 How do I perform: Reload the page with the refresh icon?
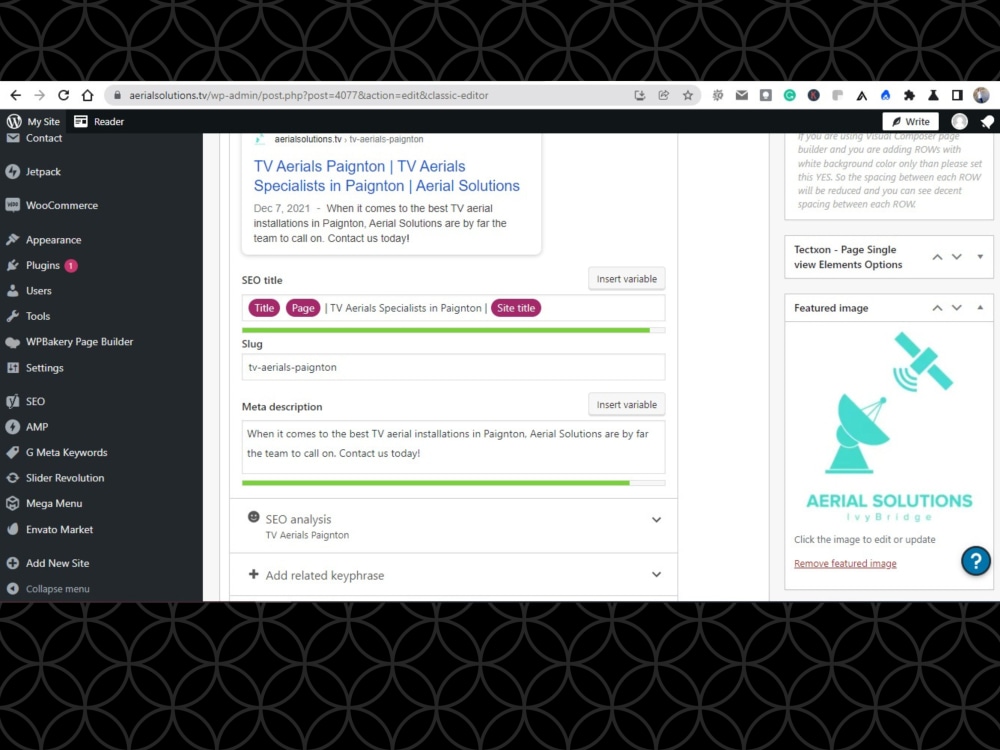[63, 95]
